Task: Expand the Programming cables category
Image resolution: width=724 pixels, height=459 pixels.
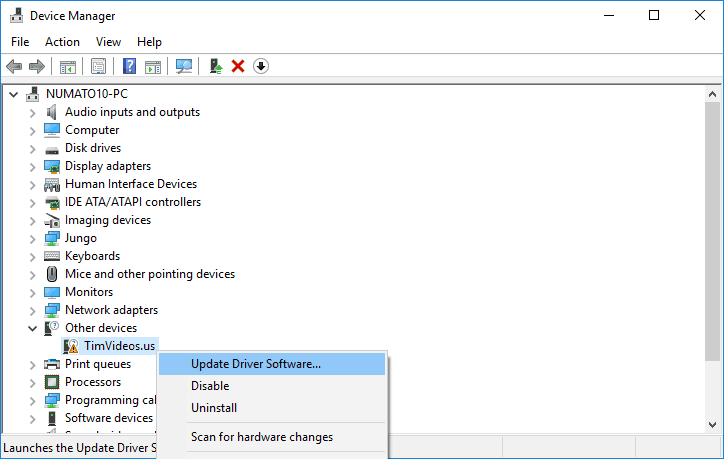Action: coord(32,401)
